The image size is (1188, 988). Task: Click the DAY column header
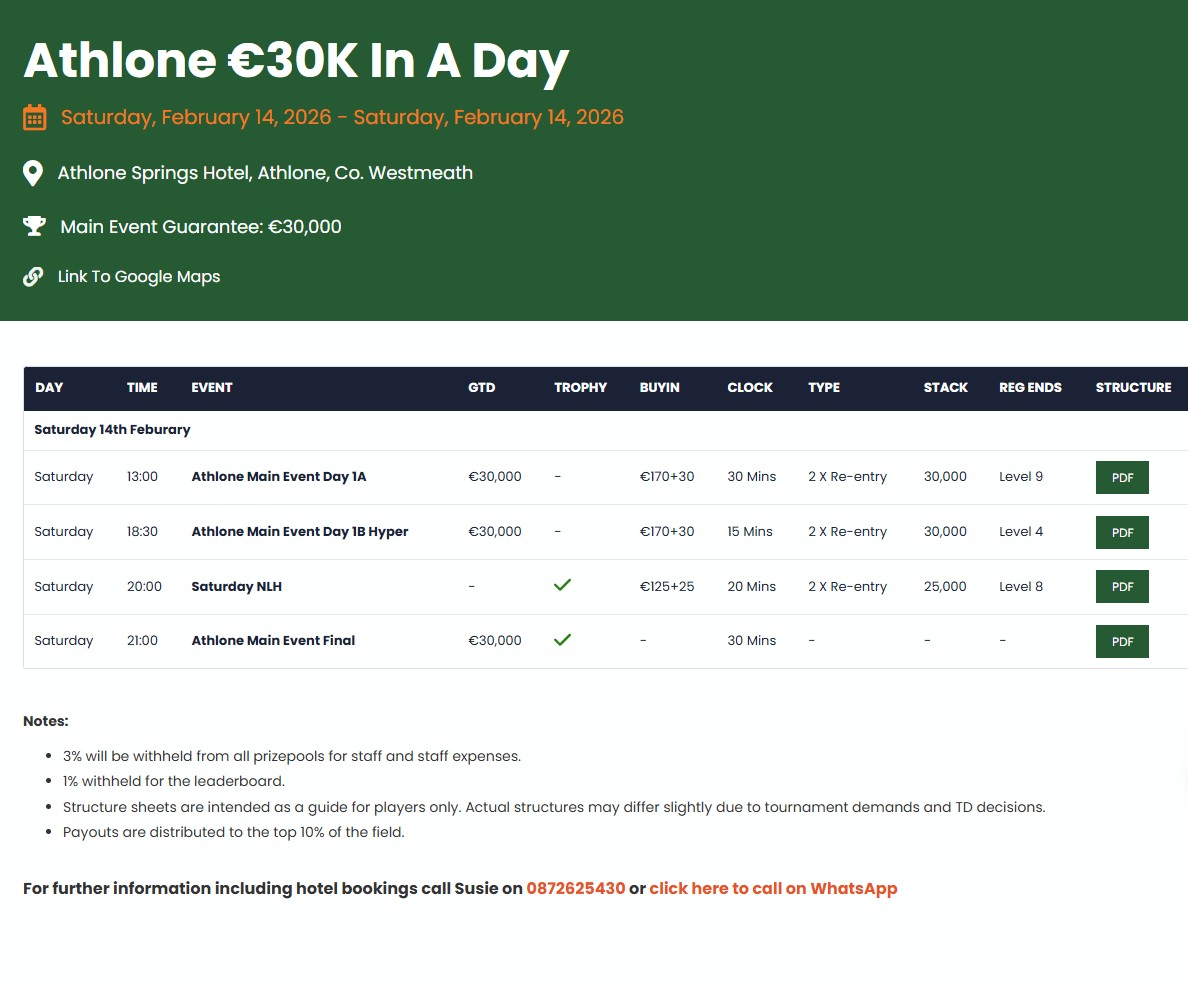pyautogui.click(x=49, y=388)
